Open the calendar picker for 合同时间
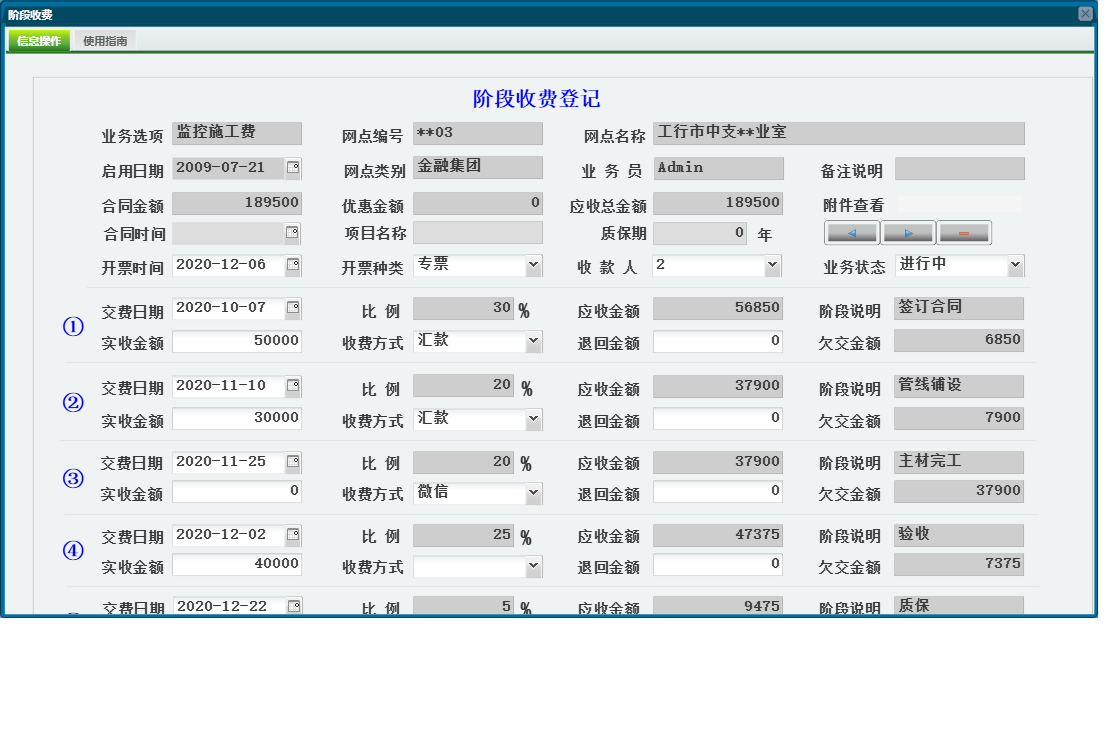 pyautogui.click(x=293, y=232)
